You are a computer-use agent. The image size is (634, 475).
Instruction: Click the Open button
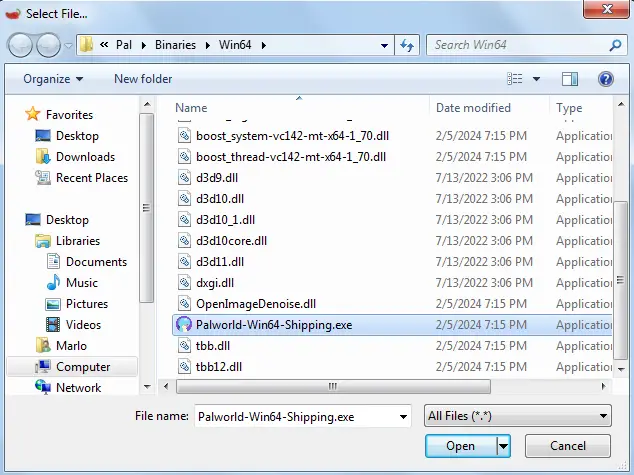(461, 446)
